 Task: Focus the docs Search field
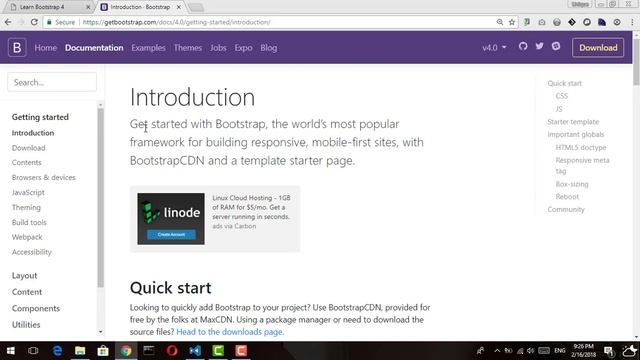pyautogui.click(x=52, y=82)
